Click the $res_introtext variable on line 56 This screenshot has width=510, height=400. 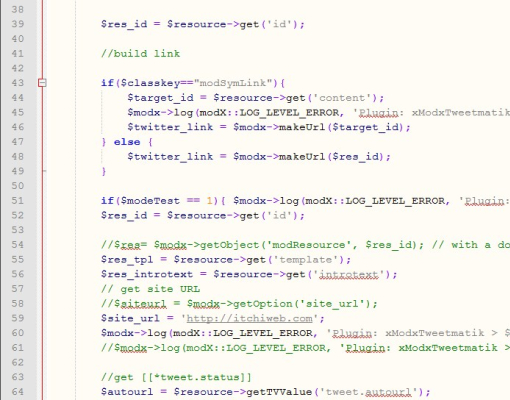point(147,274)
